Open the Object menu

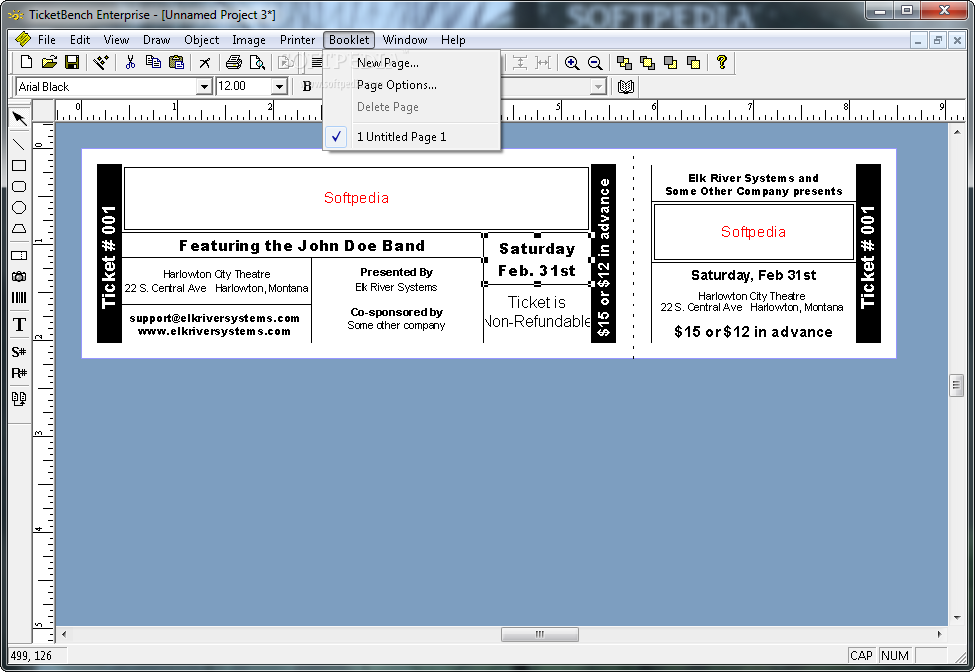(x=201, y=40)
